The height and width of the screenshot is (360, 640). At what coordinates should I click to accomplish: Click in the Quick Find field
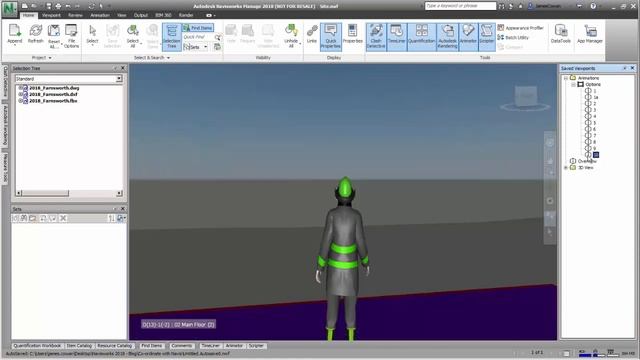(198, 37)
